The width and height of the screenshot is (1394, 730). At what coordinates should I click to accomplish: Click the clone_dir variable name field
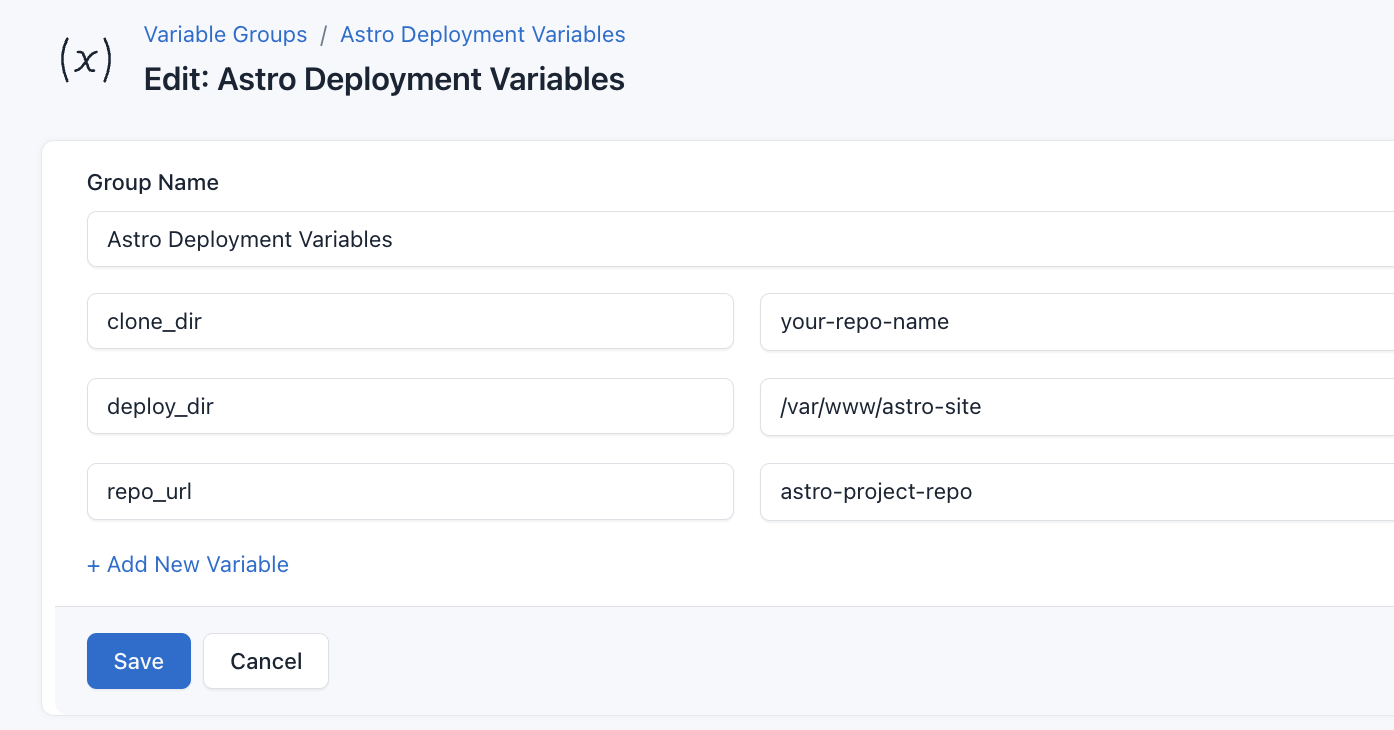(410, 321)
